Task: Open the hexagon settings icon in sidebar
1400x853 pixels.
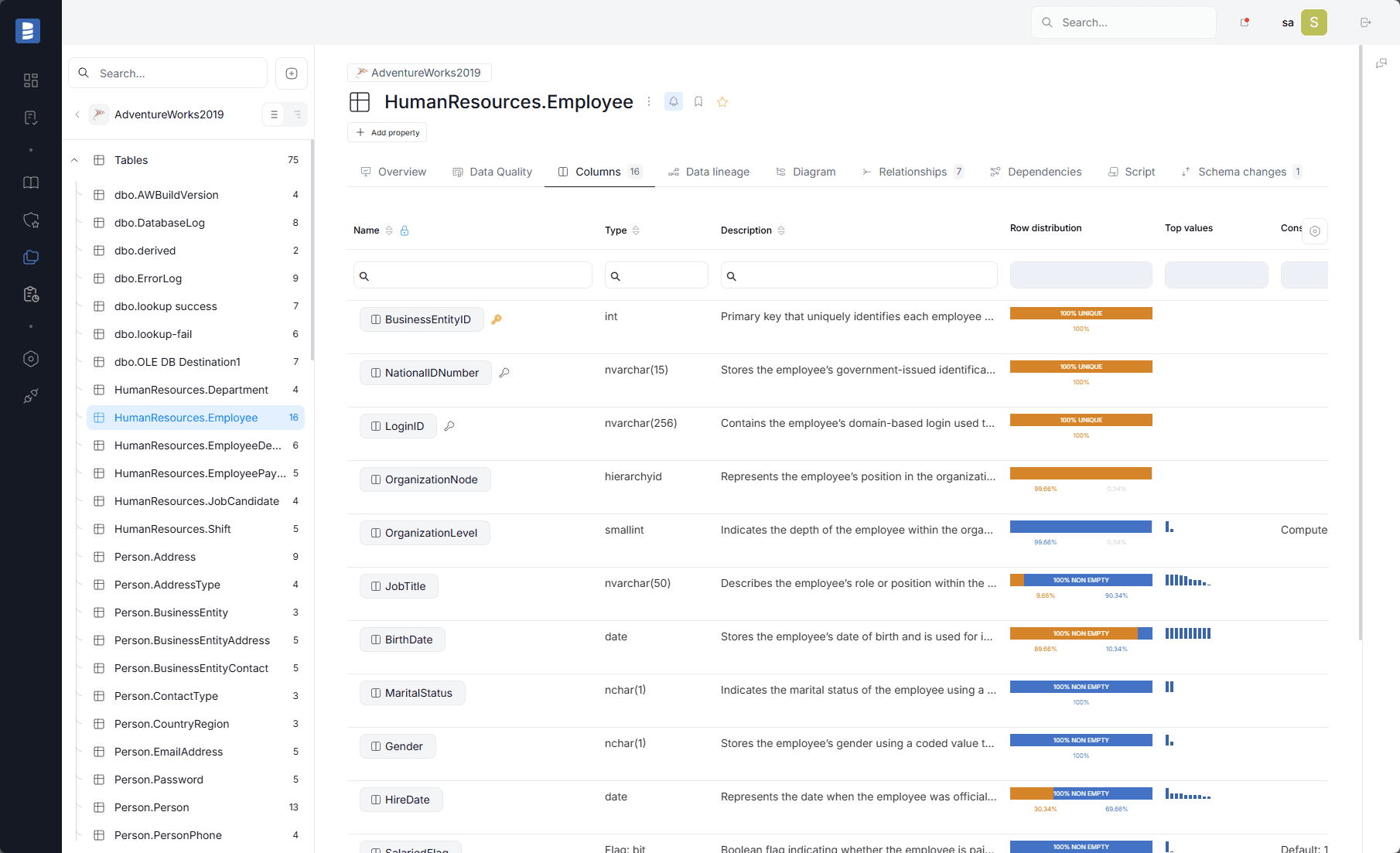Action: point(31,359)
